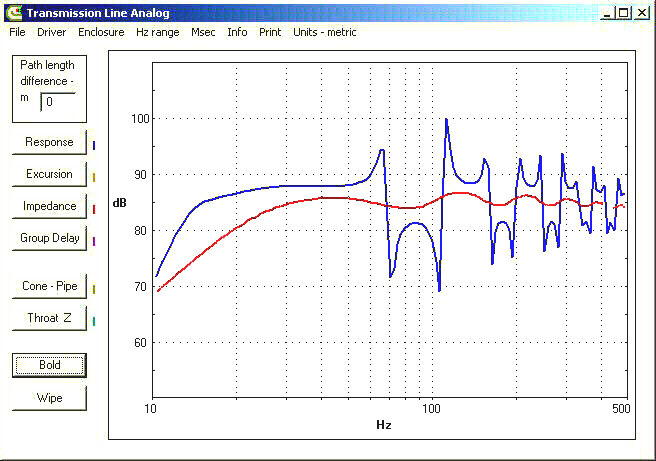
Task: Click the Throat Z button
Action: (49, 318)
